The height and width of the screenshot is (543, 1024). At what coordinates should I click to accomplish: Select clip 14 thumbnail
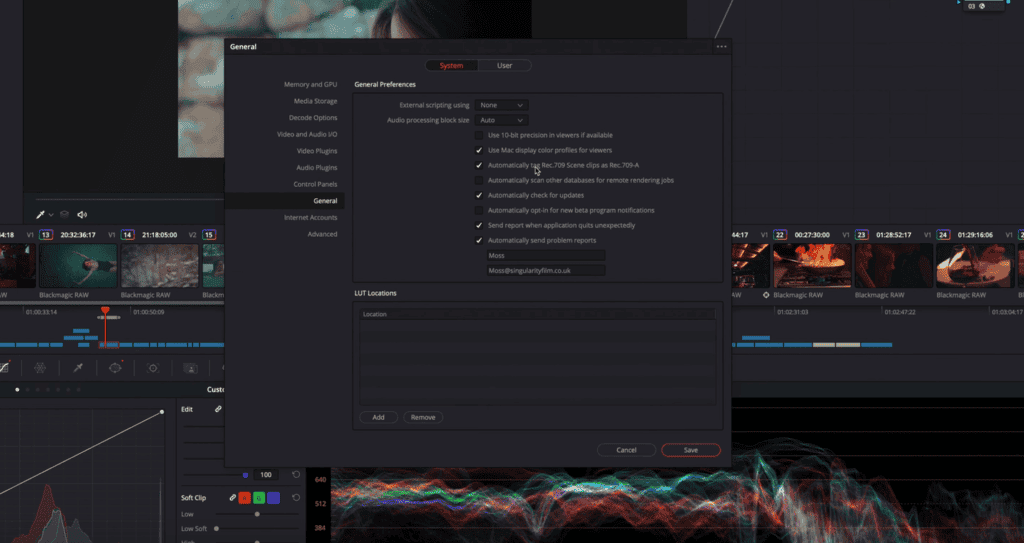pyautogui.click(x=159, y=266)
